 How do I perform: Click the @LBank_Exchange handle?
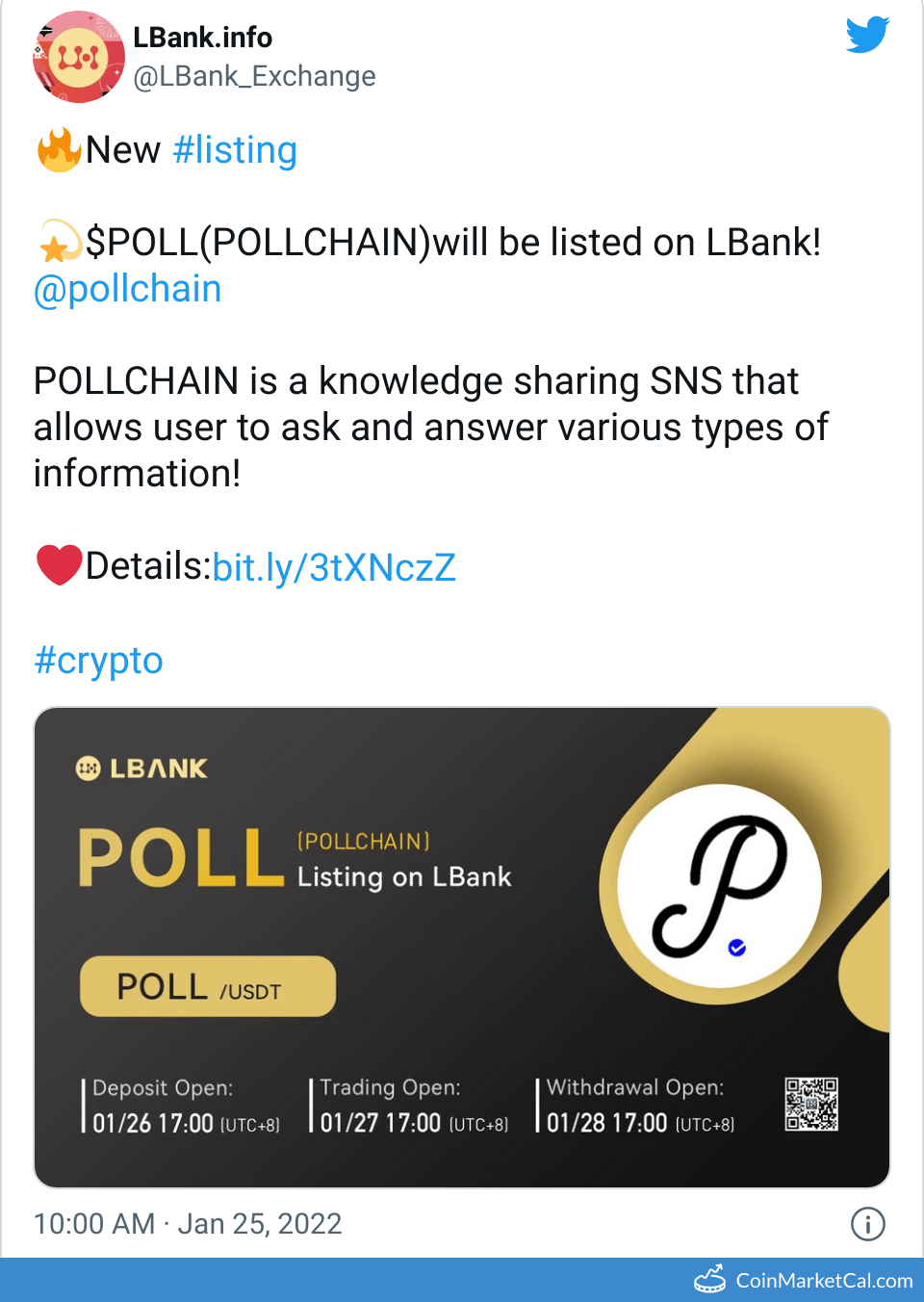coord(254,76)
